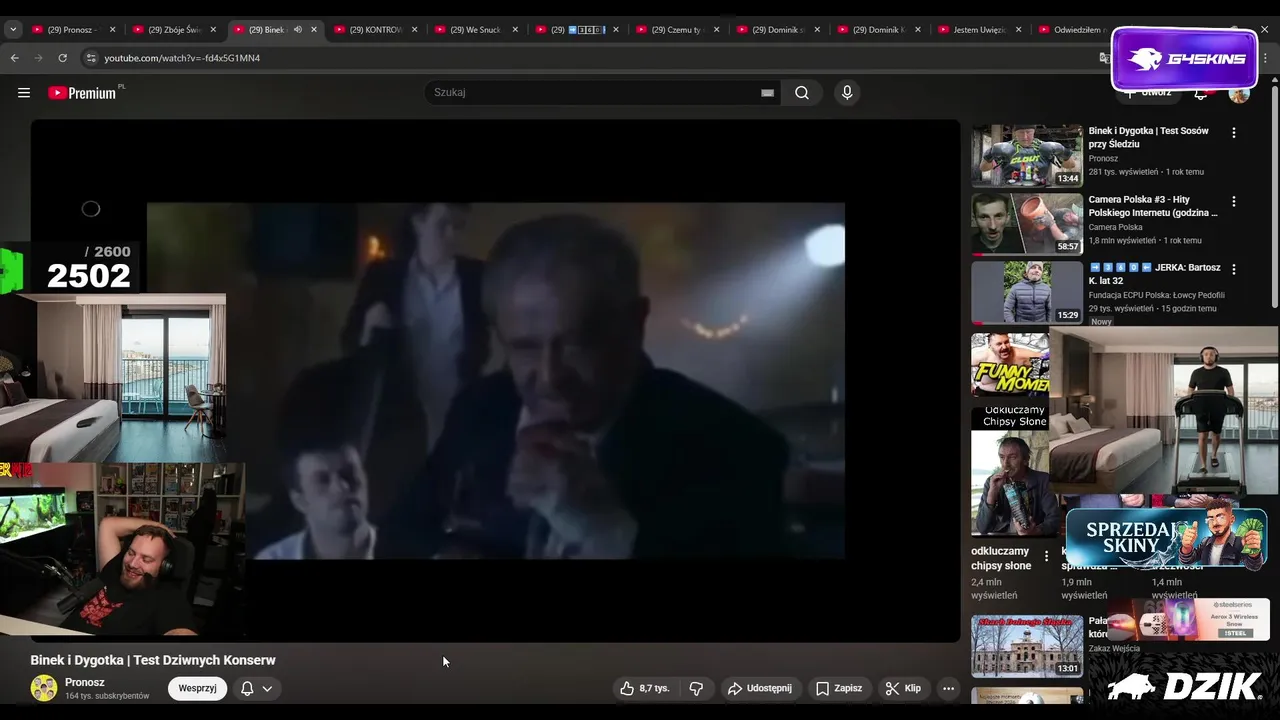Viewport: 1280px width, 720px height.
Task: Open options menu for Test Sosów video
Action: (x=1233, y=132)
